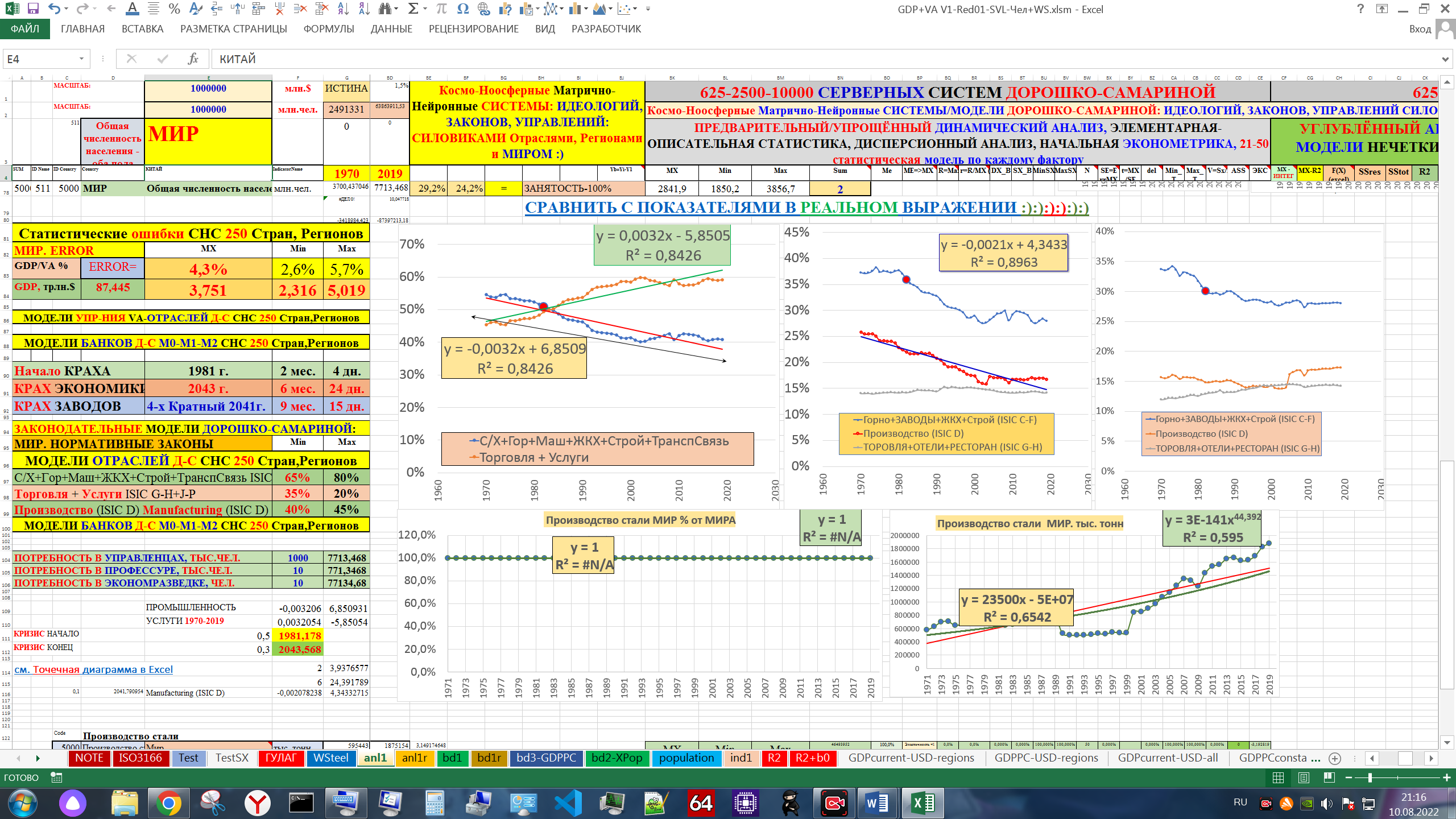Expand the formula bar with chevron
Screen dimensions: 1456x819
[x=1445, y=59]
